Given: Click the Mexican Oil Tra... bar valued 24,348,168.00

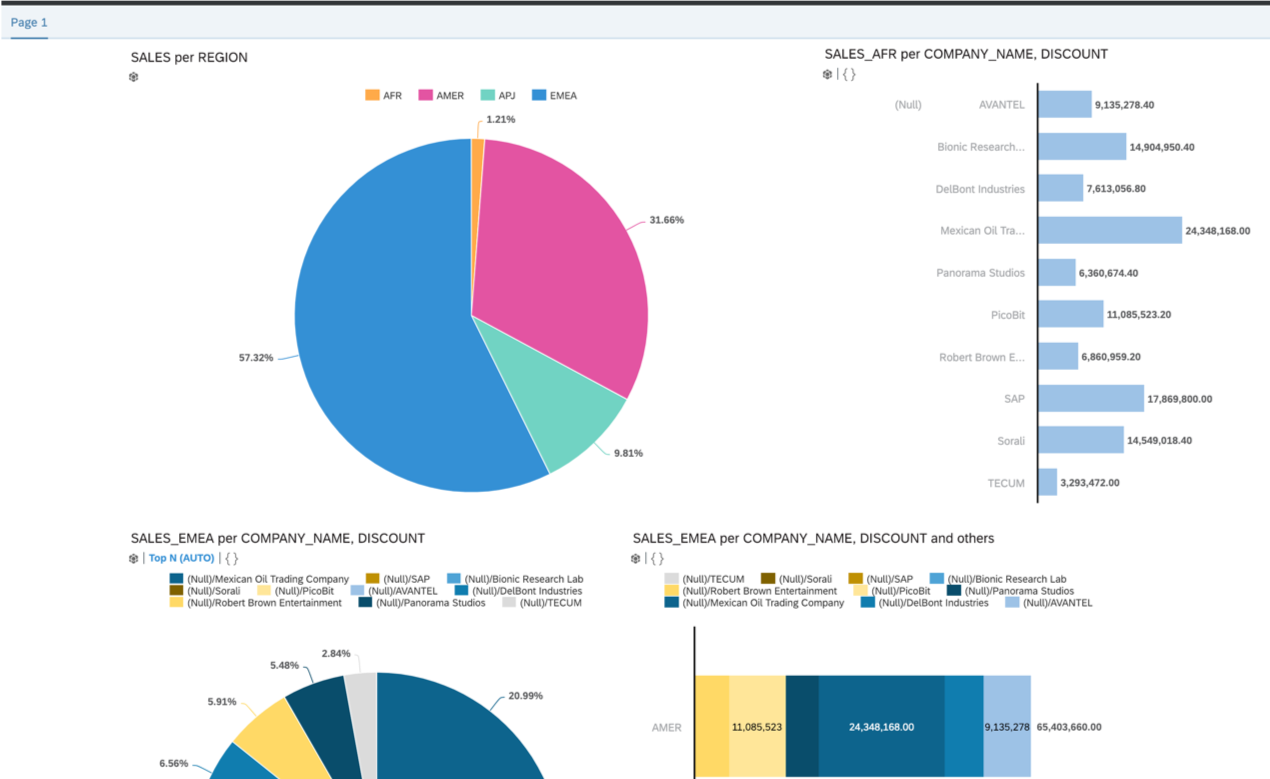Looking at the screenshot, I should coord(1110,230).
